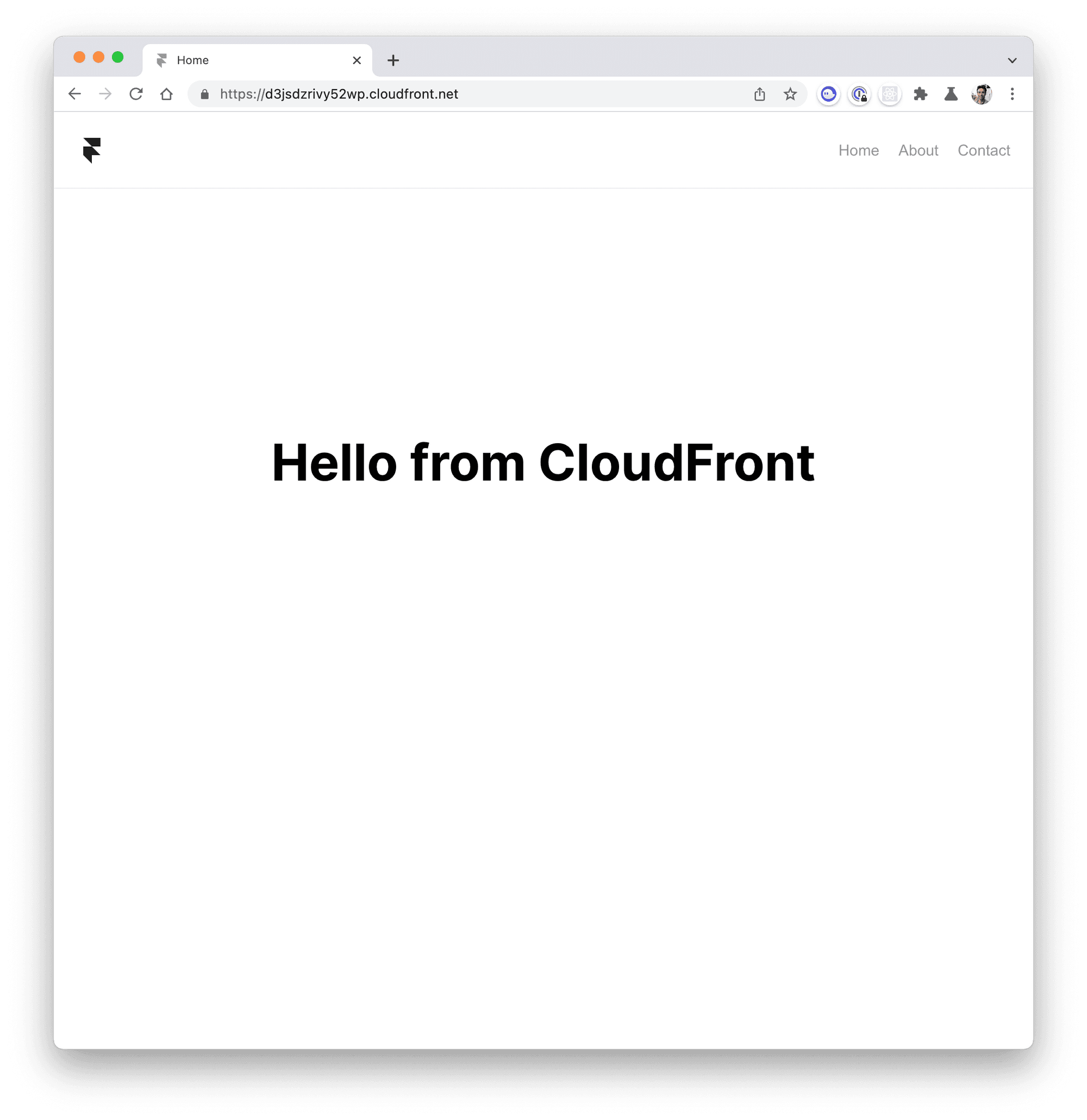
Task: Open a new tab with plus button
Action: click(393, 60)
